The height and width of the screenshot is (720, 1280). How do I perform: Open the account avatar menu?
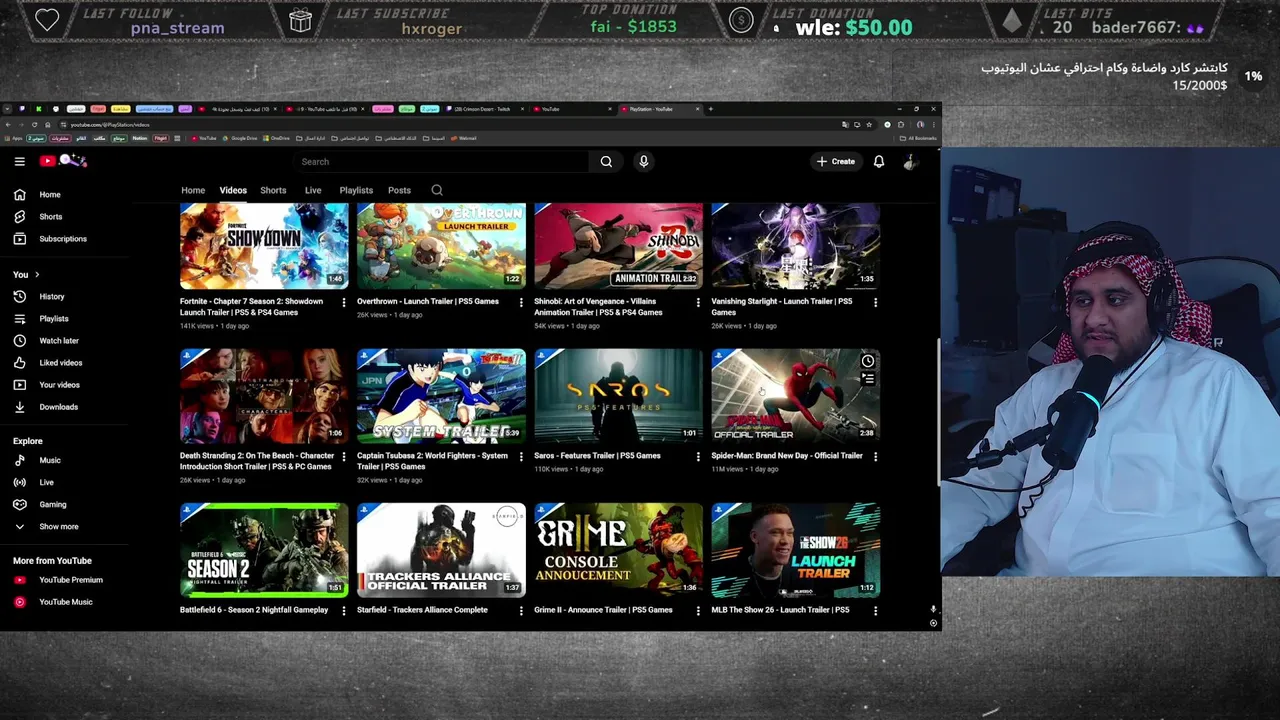point(910,161)
